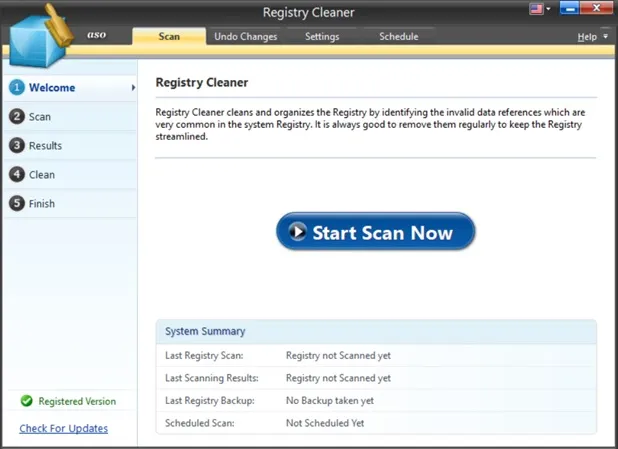Select step 5 Finish in sidebar
Image resolution: width=618 pixels, height=449 pixels.
(x=71, y=203)
